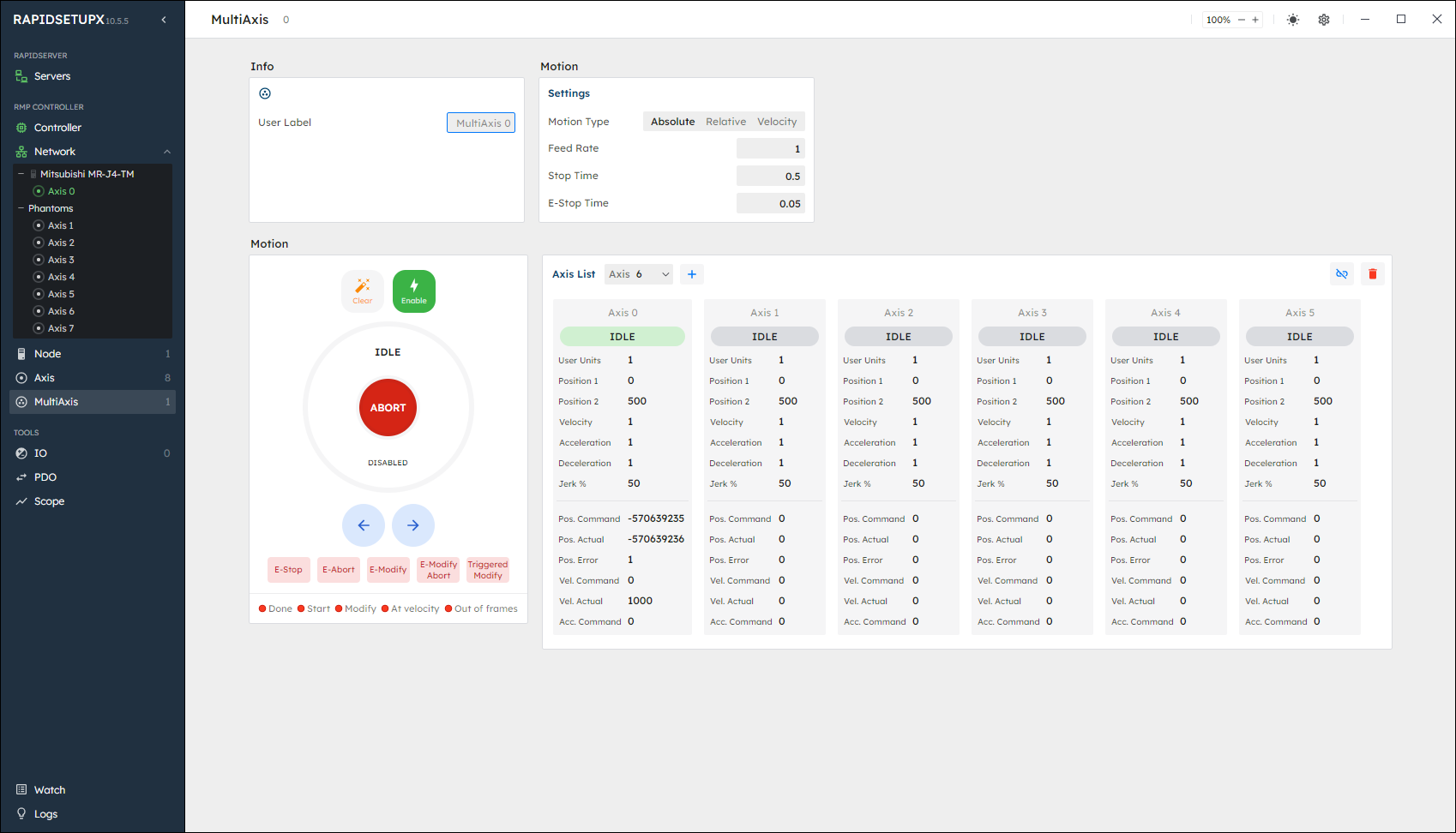Enable the MultiAxis amplifier
The height and width of the screenshot is (833, 1456).
click(x=414, y=291)
